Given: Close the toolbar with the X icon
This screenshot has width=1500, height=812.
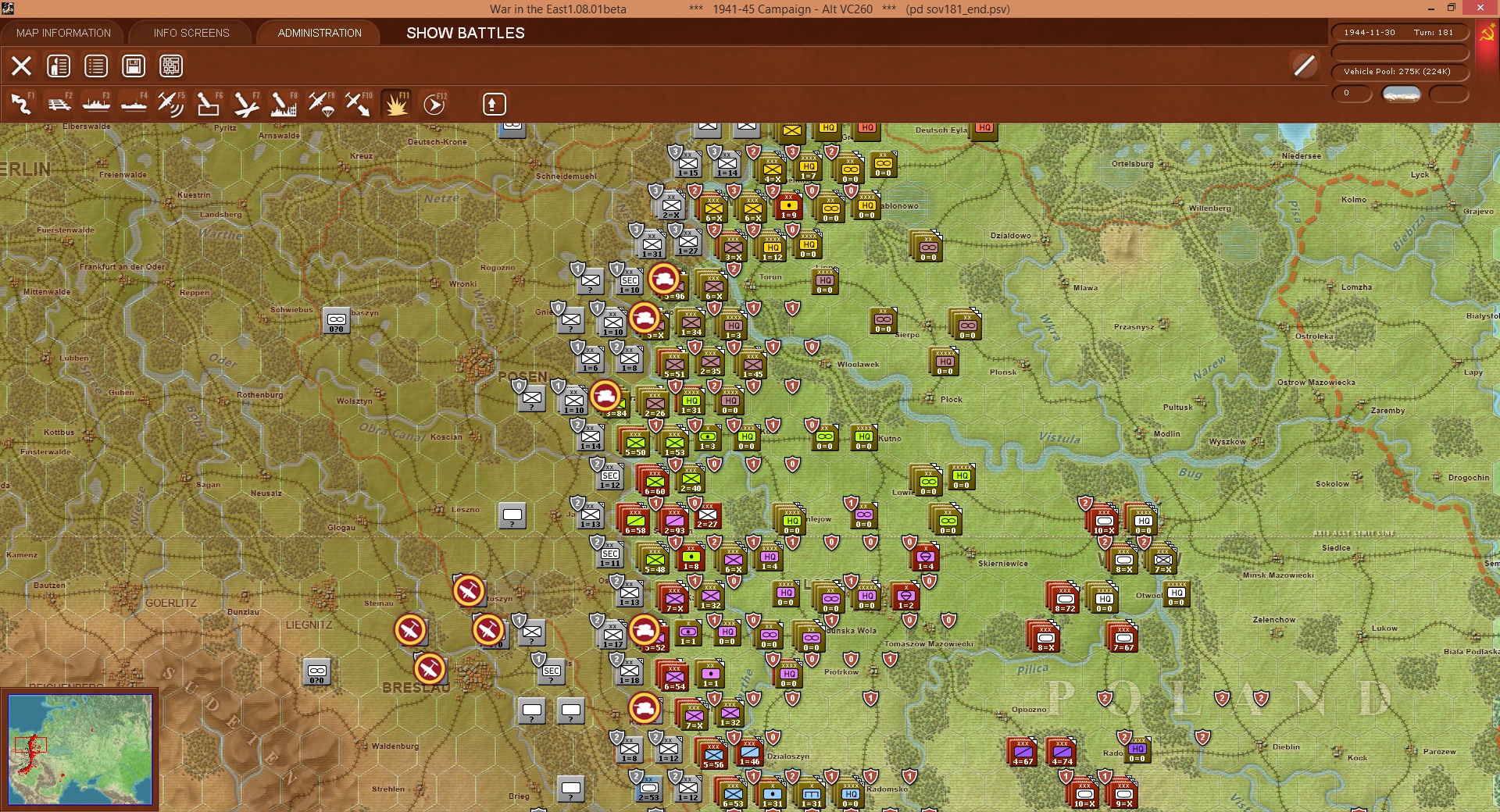Looking at the screenshot, I should tap(21, 66).
